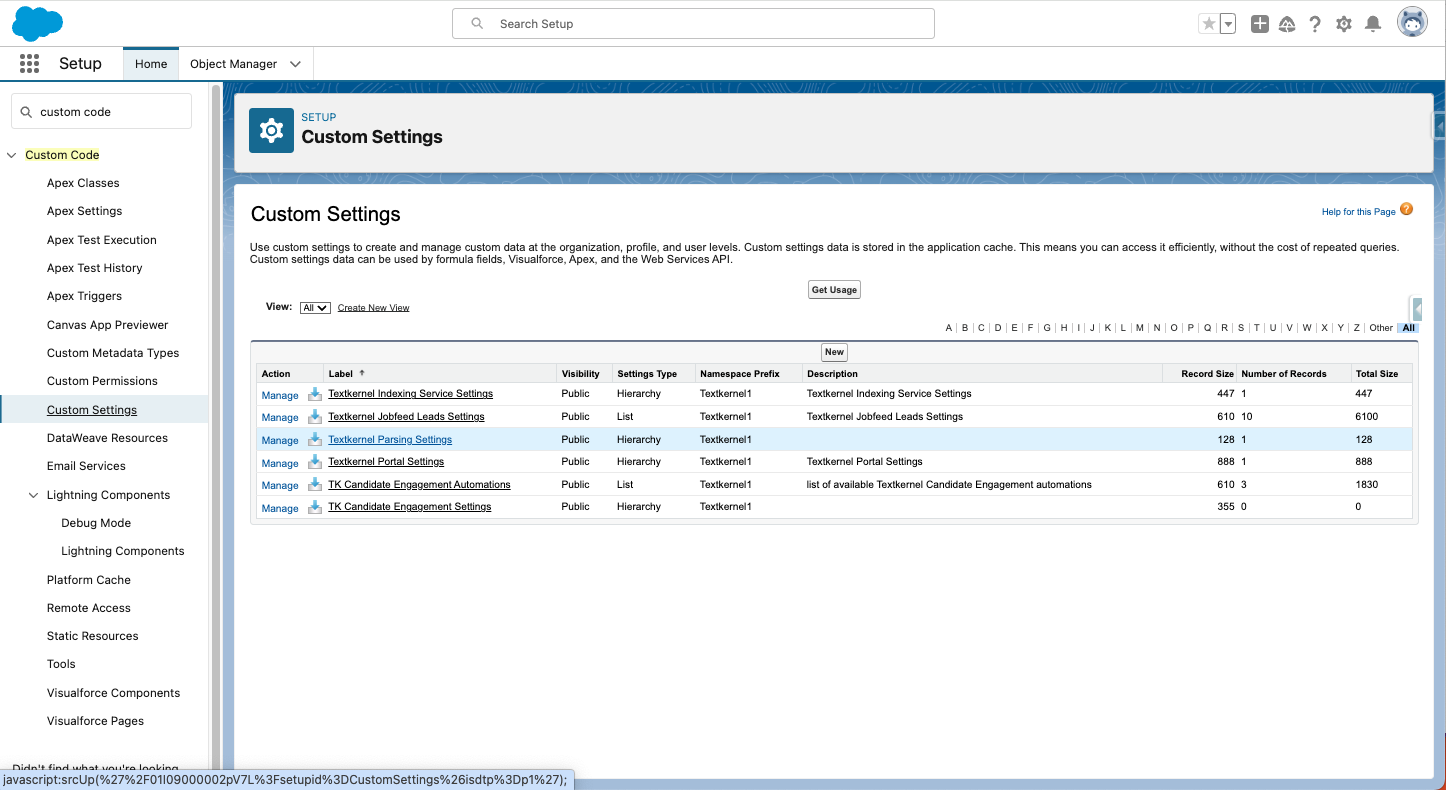
Task: Click the Help for this Page link
Action: tap(1359, 212)
